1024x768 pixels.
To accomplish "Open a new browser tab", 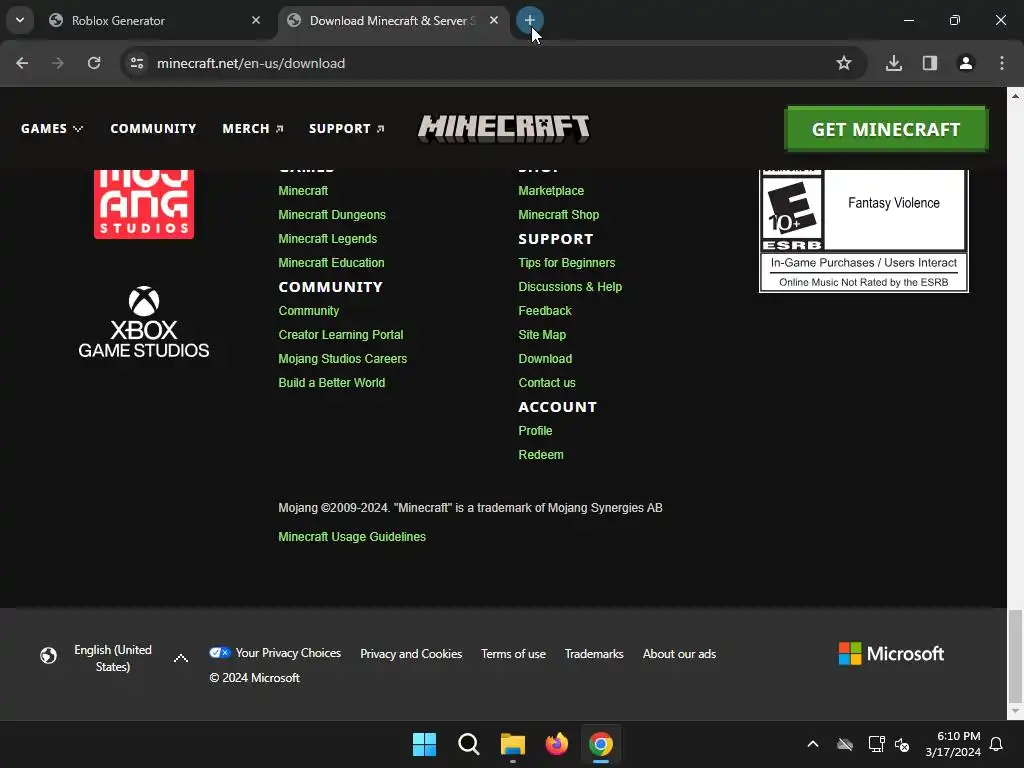I will pyautogui.click(x=529, y=20).
